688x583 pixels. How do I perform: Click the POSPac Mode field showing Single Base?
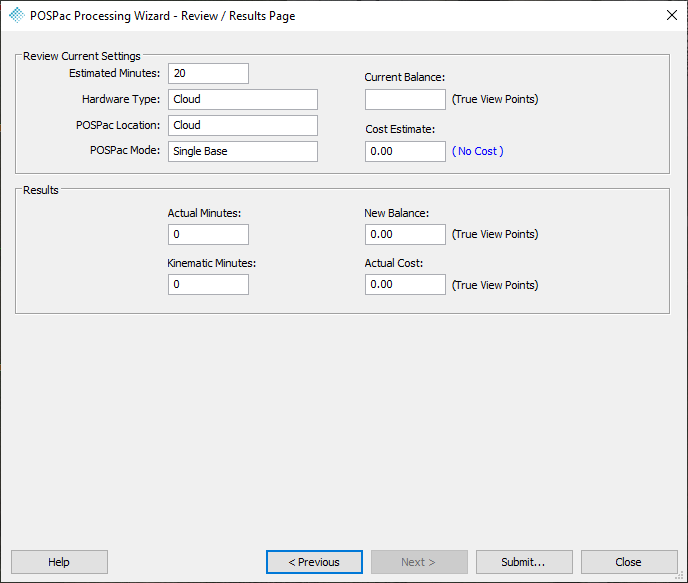pyautogui.click(x=243, y=151)
